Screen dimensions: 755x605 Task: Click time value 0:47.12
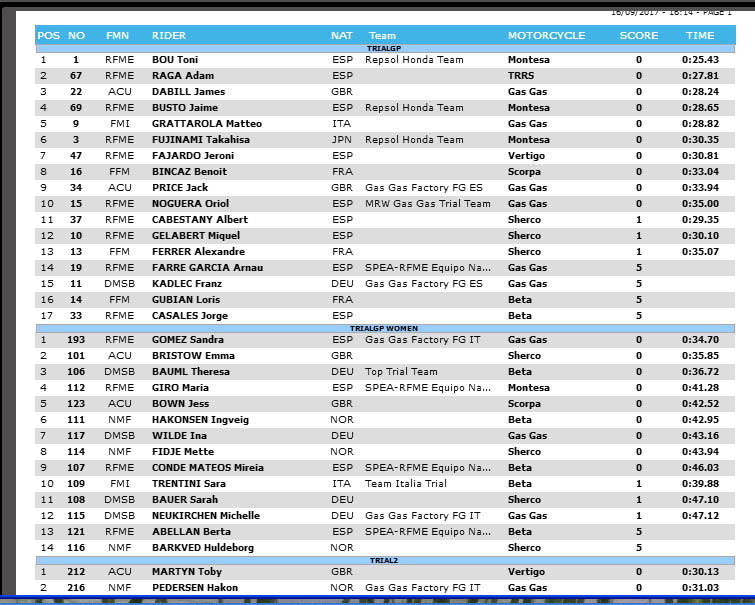tap(700, 515)
